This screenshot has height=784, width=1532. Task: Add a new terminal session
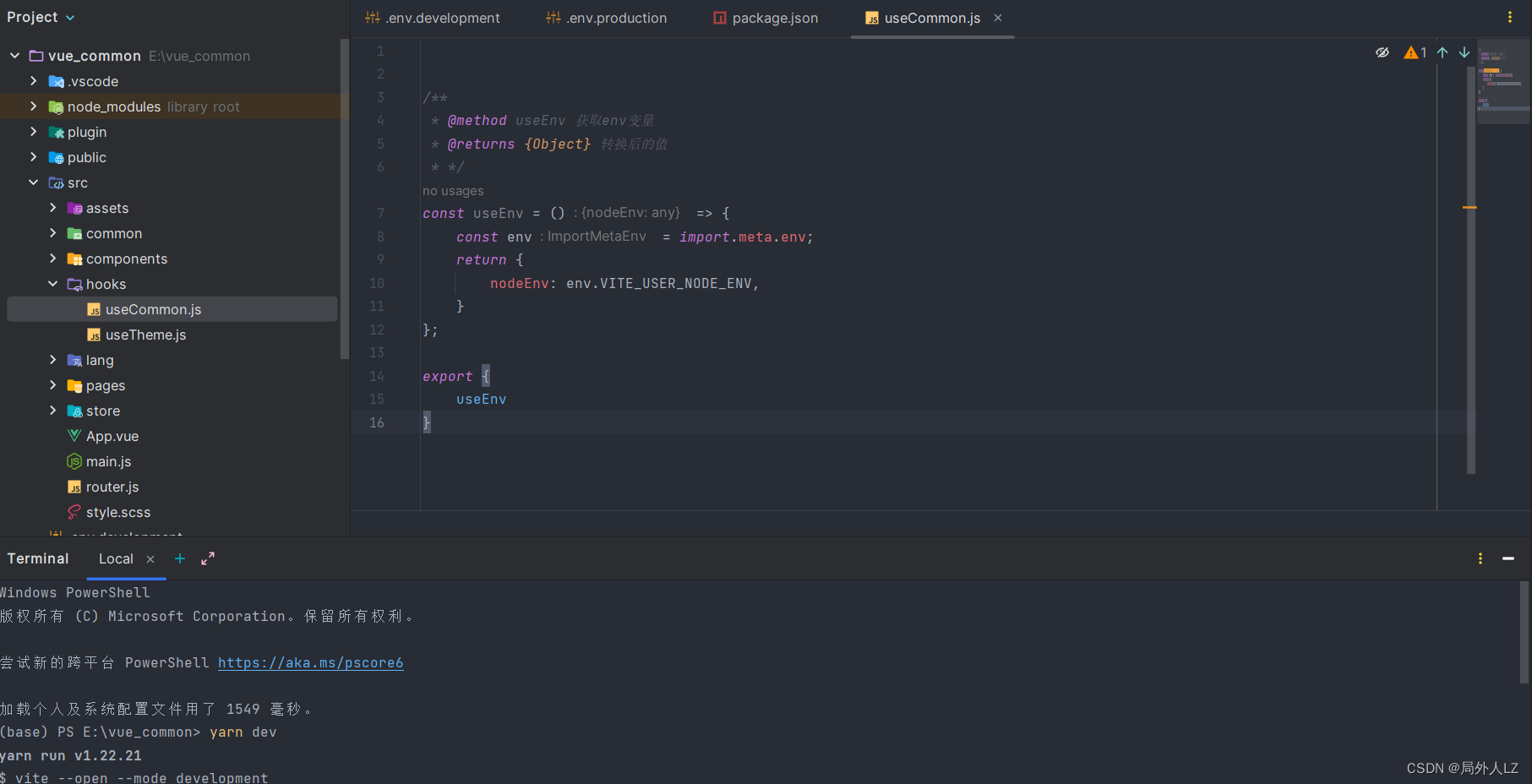(180, 558)
